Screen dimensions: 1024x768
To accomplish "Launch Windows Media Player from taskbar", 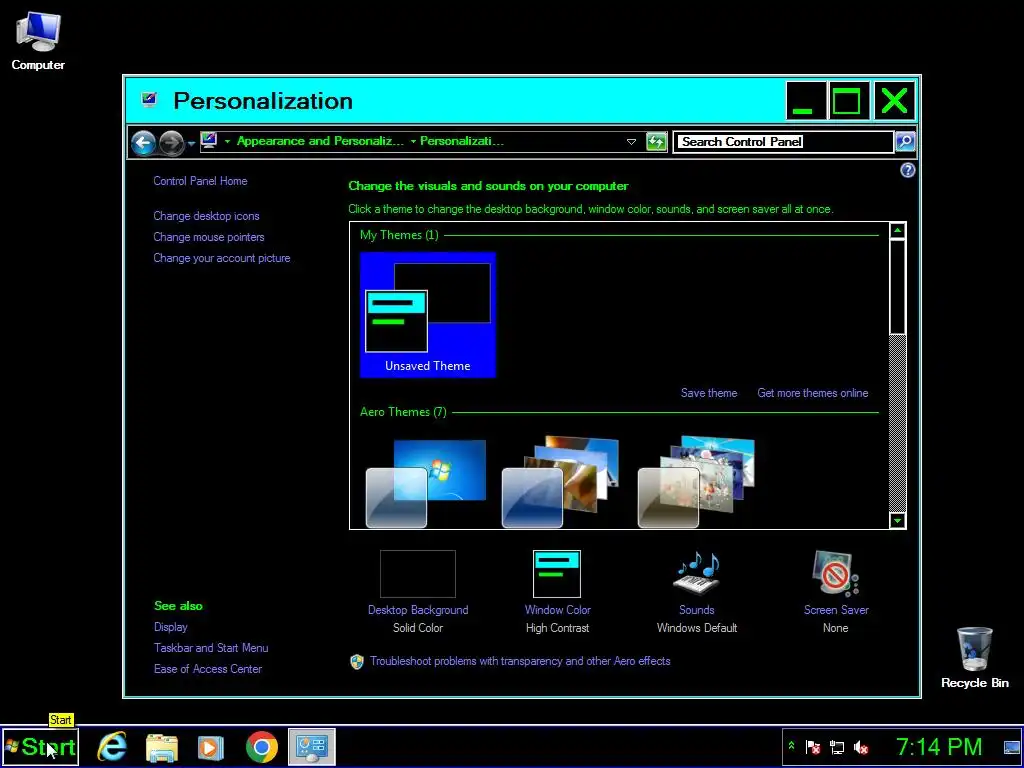I will point(210,748).
